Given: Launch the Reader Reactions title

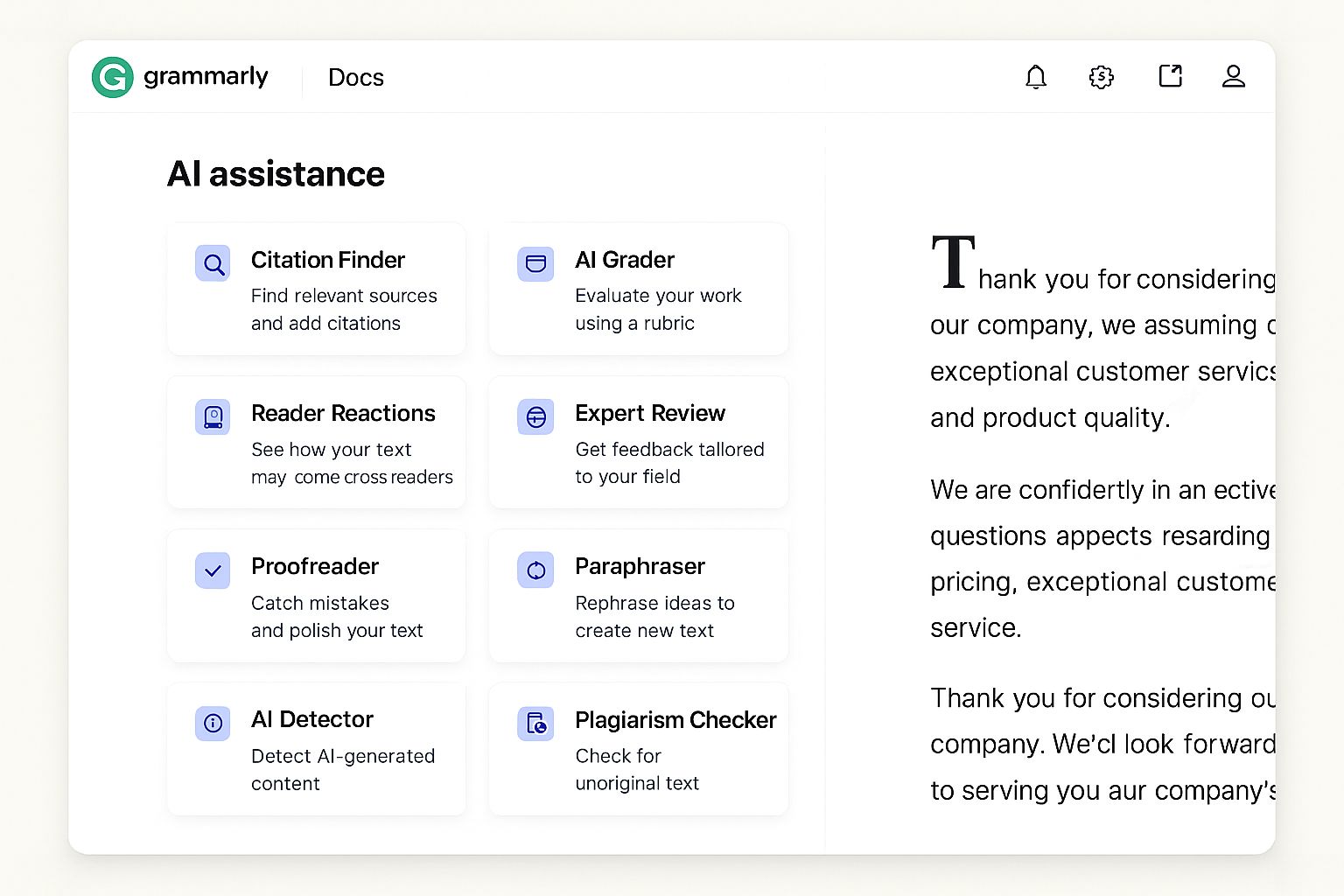Looking at the screenshot, I should (343, 413).
